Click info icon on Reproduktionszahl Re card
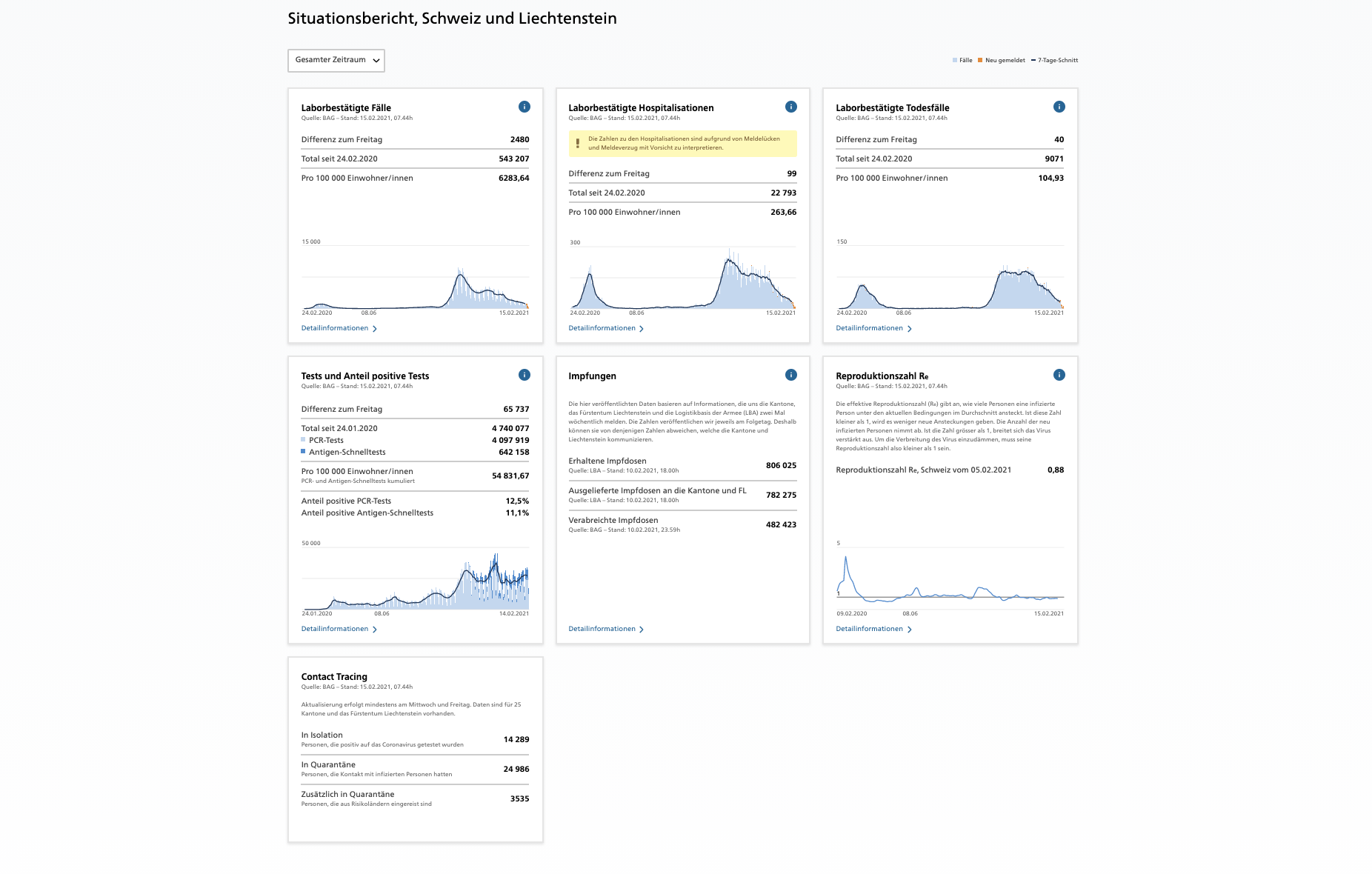The height and width of the screenshot is (874, 1372). point(1059,375)
